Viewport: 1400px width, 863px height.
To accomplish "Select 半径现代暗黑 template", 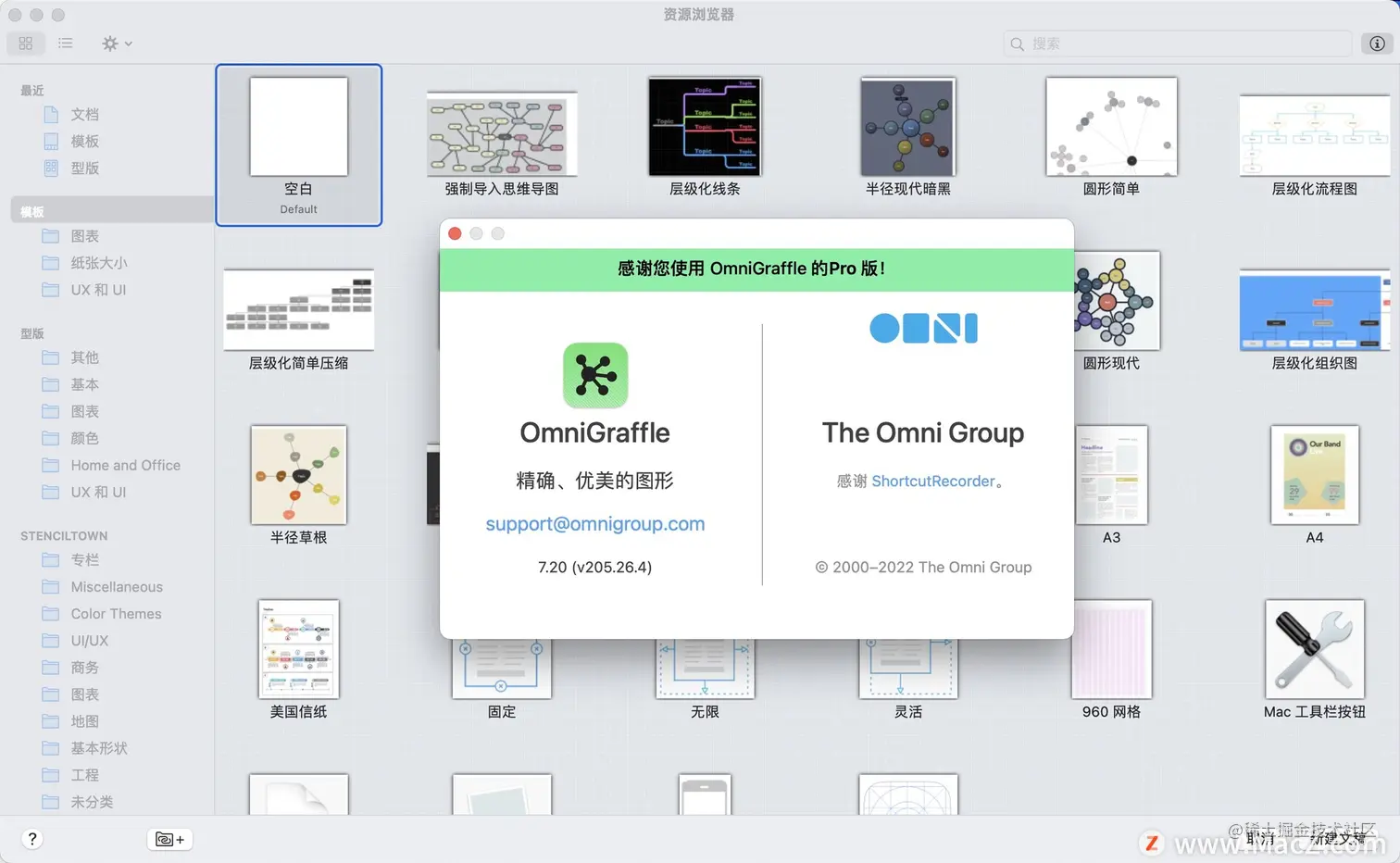I will click(x=907, y=127).
